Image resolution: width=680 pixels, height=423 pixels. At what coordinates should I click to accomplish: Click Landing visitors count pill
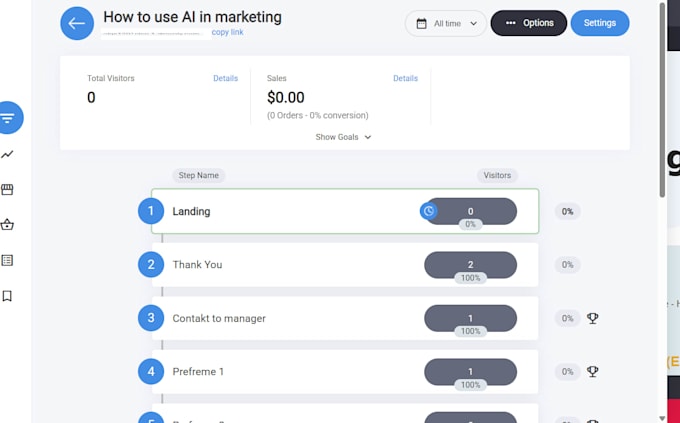tap(471, 211)
